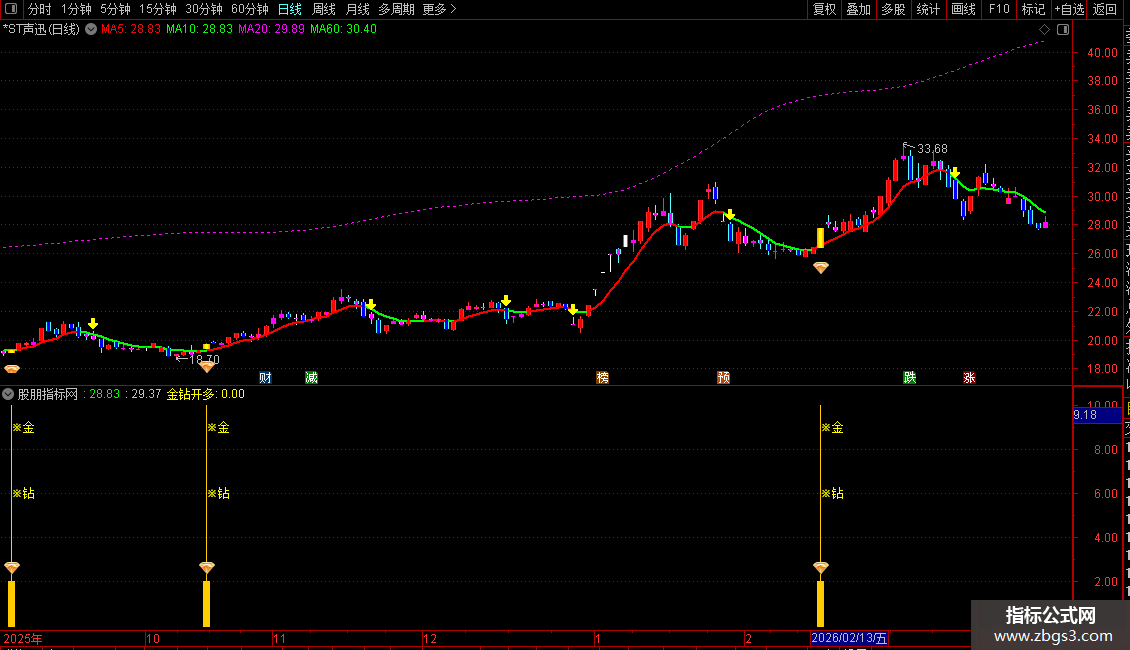Click the 金钻开多: 0.00 value label
This screenshot has width=1130, height=650.
click(x=206, y=394)
